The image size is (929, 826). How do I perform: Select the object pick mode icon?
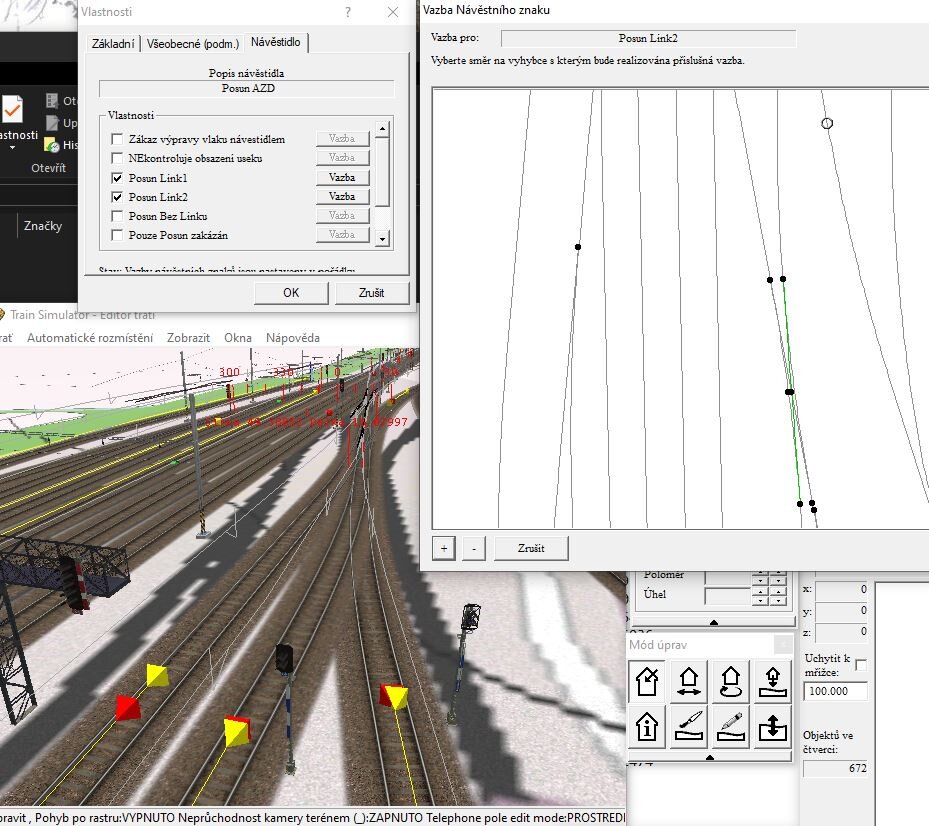(648, 681)
